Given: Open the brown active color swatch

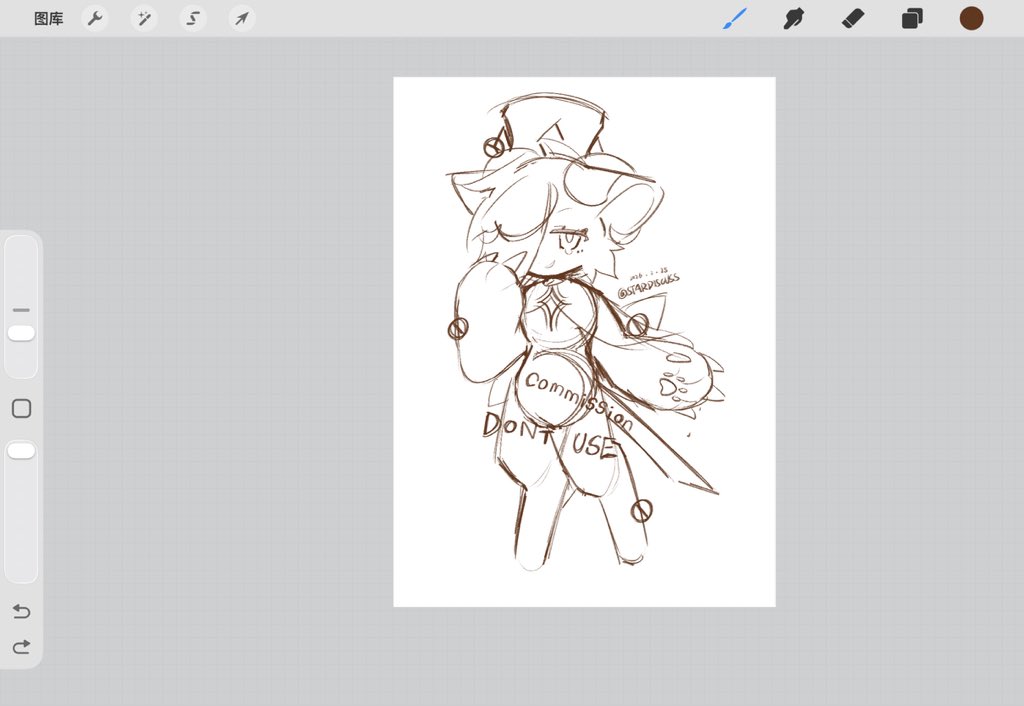Looking at the screenshot, I should click(x=971, y=18).
